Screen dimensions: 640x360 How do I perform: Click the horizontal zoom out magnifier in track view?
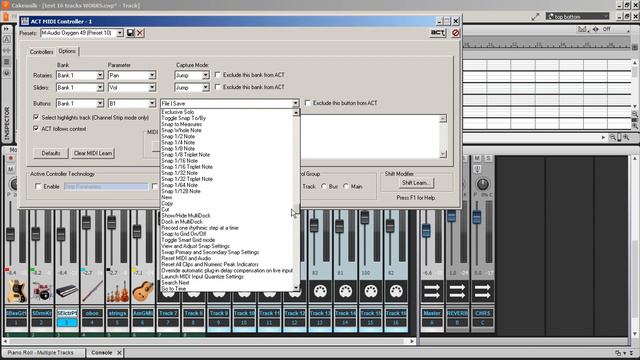613,138
